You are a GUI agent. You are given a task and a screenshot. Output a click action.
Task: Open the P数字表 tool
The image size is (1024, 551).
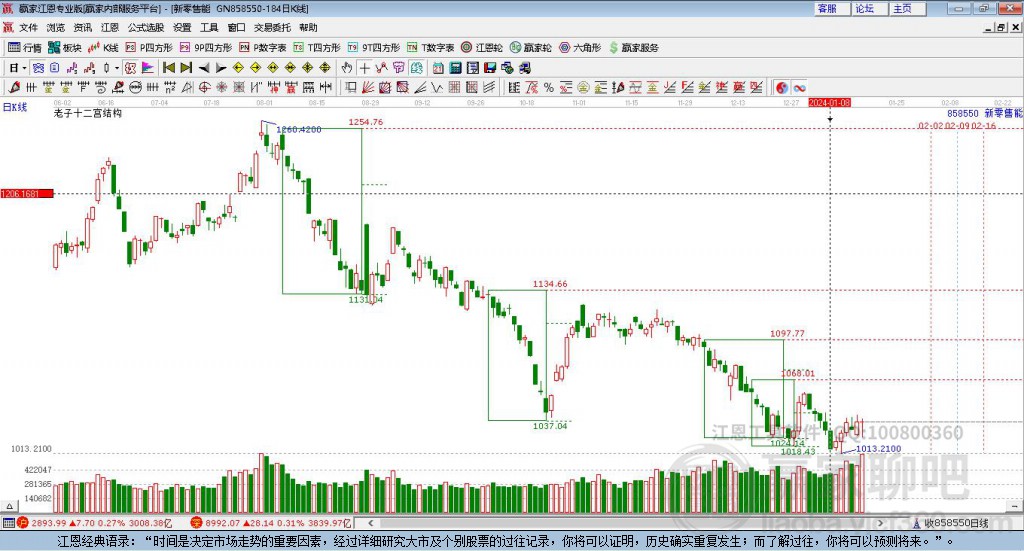(263, 48)
